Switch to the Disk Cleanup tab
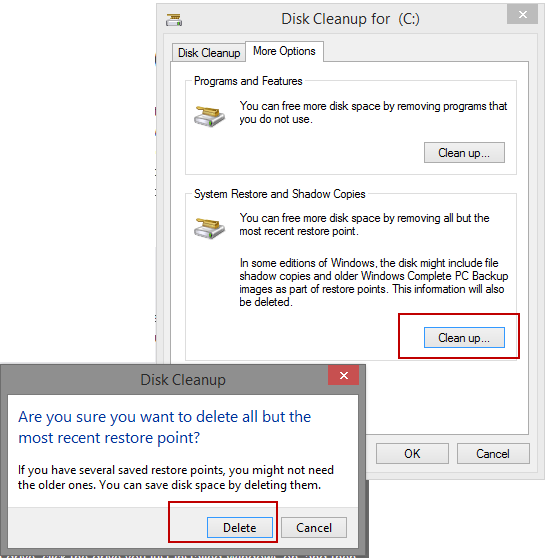This screenshot has width=545, height=558. pyautogui.click(x=209, y=53)
